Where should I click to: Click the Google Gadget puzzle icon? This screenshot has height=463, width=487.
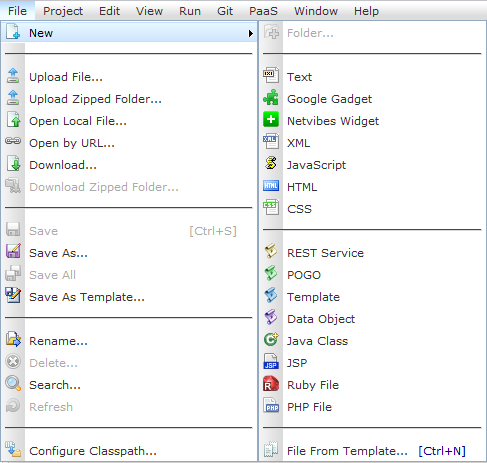tap(271, 98)
